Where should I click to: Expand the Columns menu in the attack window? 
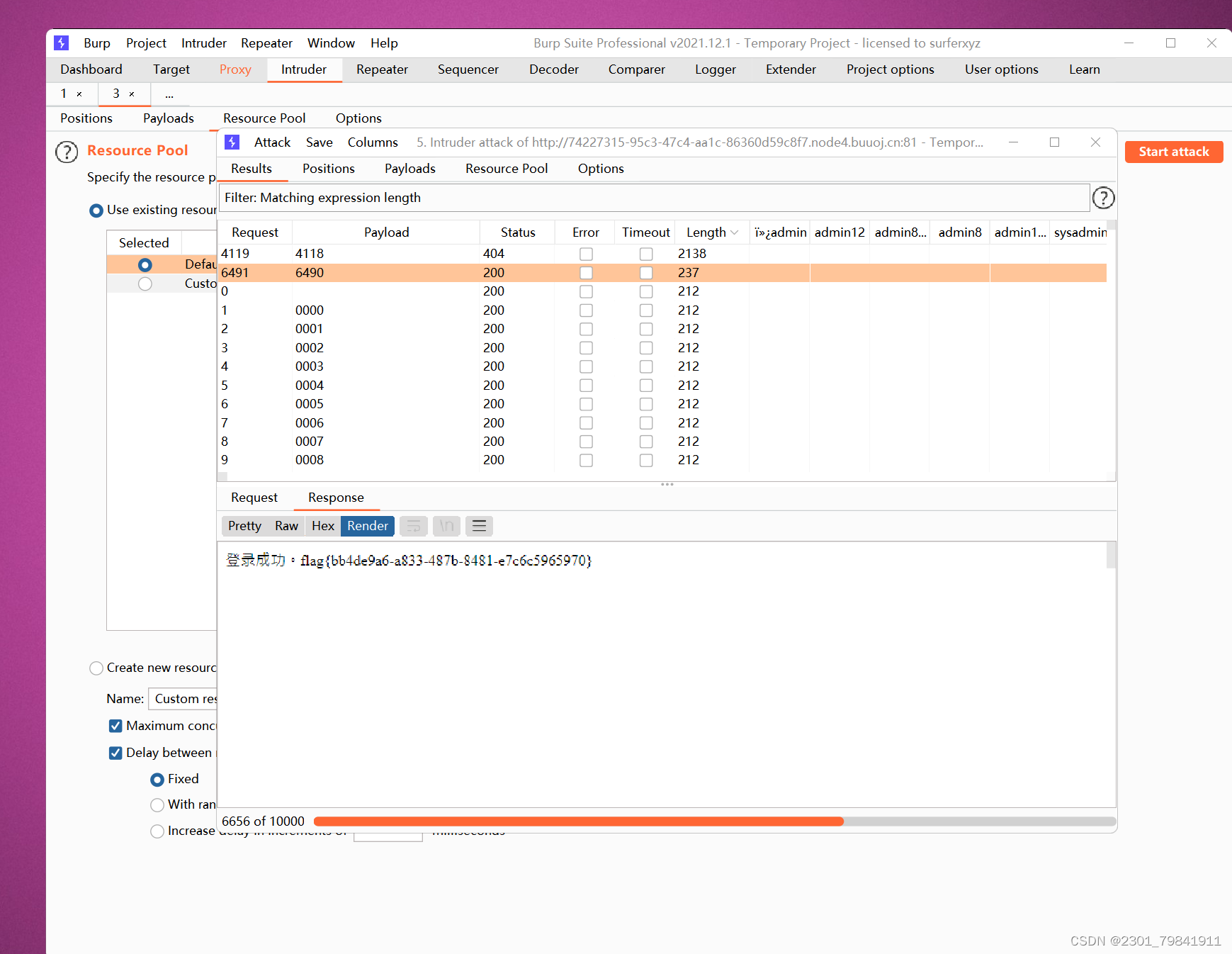(x=373, y=142)
